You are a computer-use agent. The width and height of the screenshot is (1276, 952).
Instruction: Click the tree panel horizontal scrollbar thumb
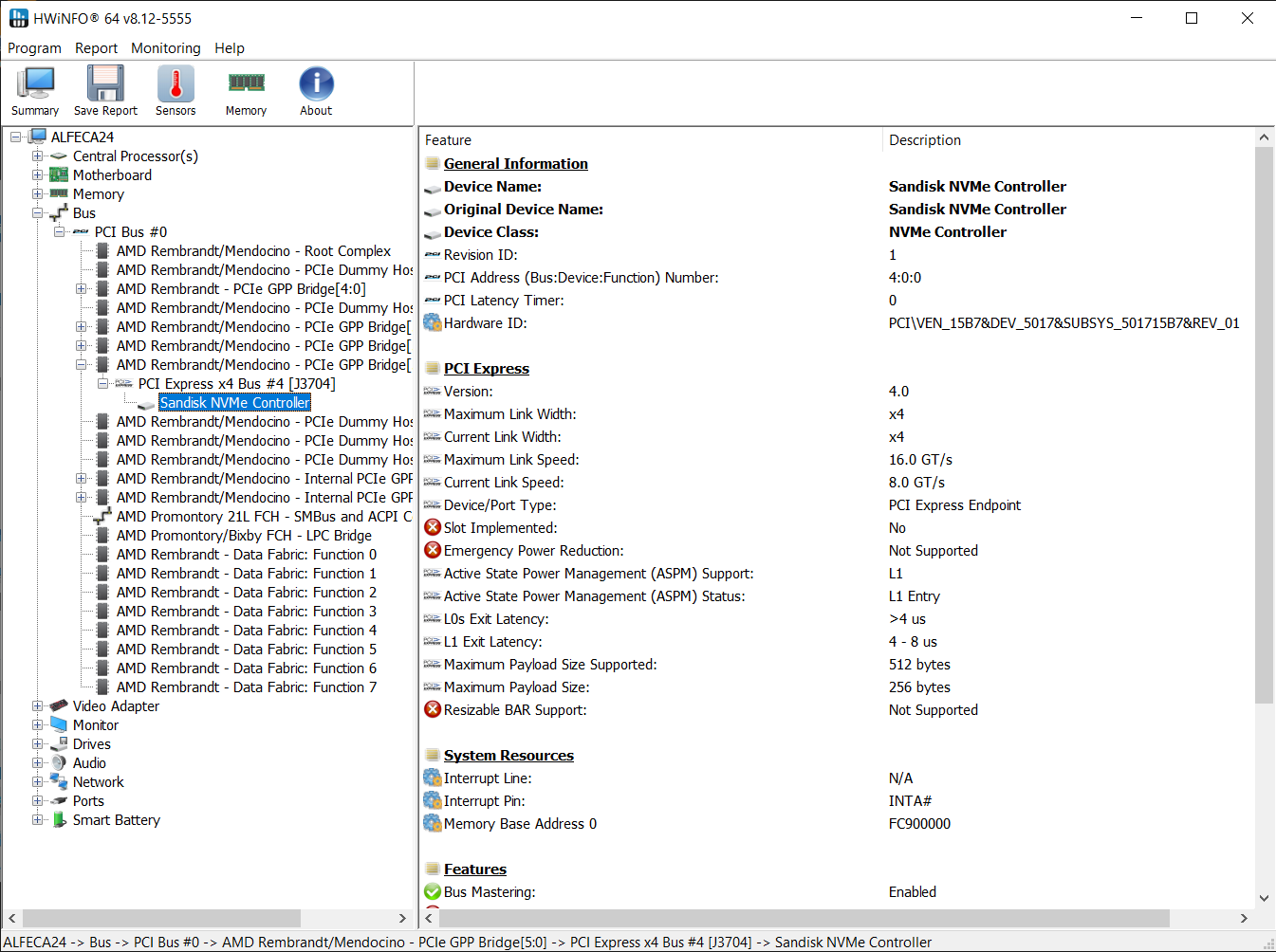point(161,918)
